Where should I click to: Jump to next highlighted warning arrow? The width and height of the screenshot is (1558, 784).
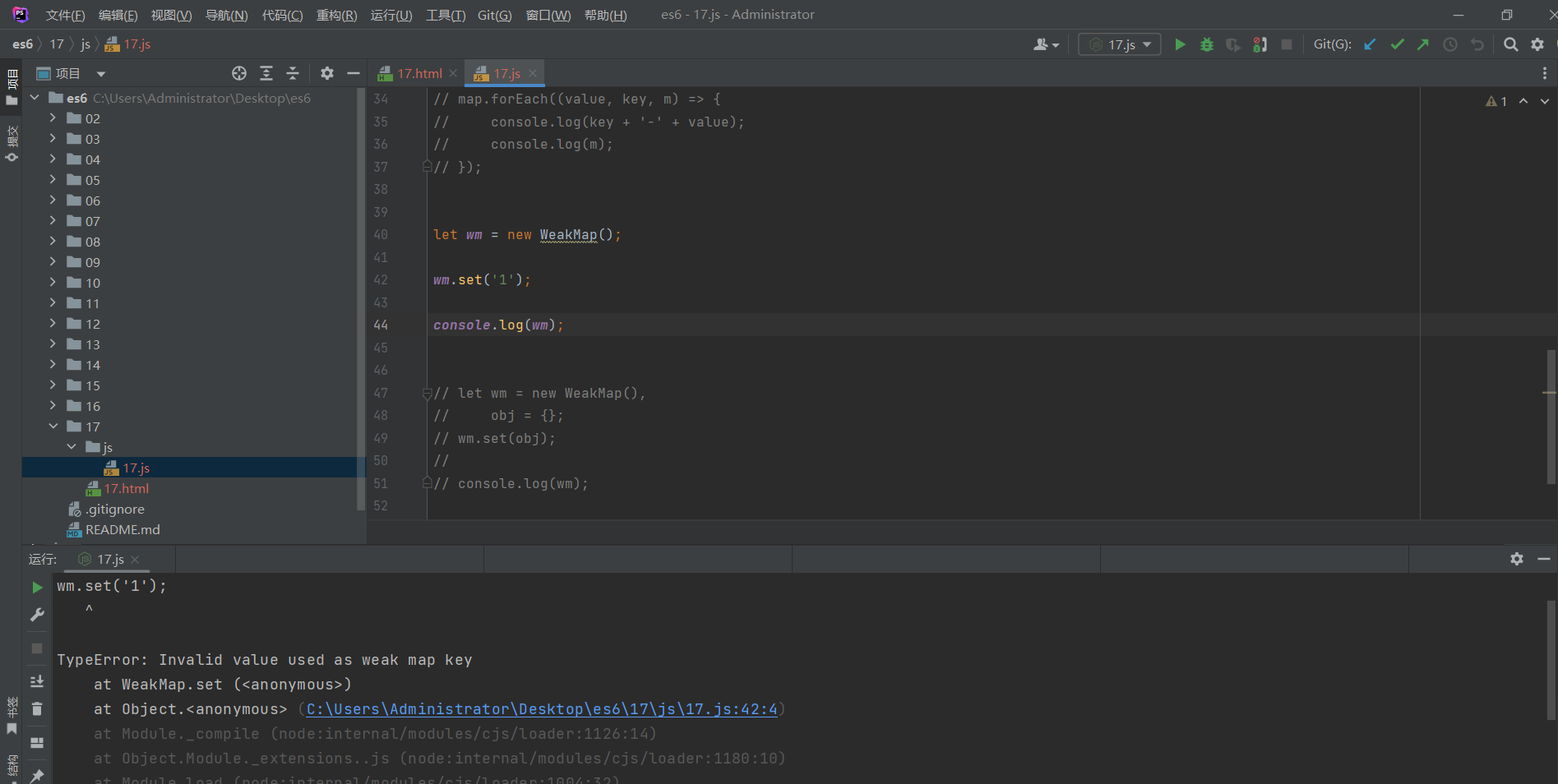coord(1545,101)
